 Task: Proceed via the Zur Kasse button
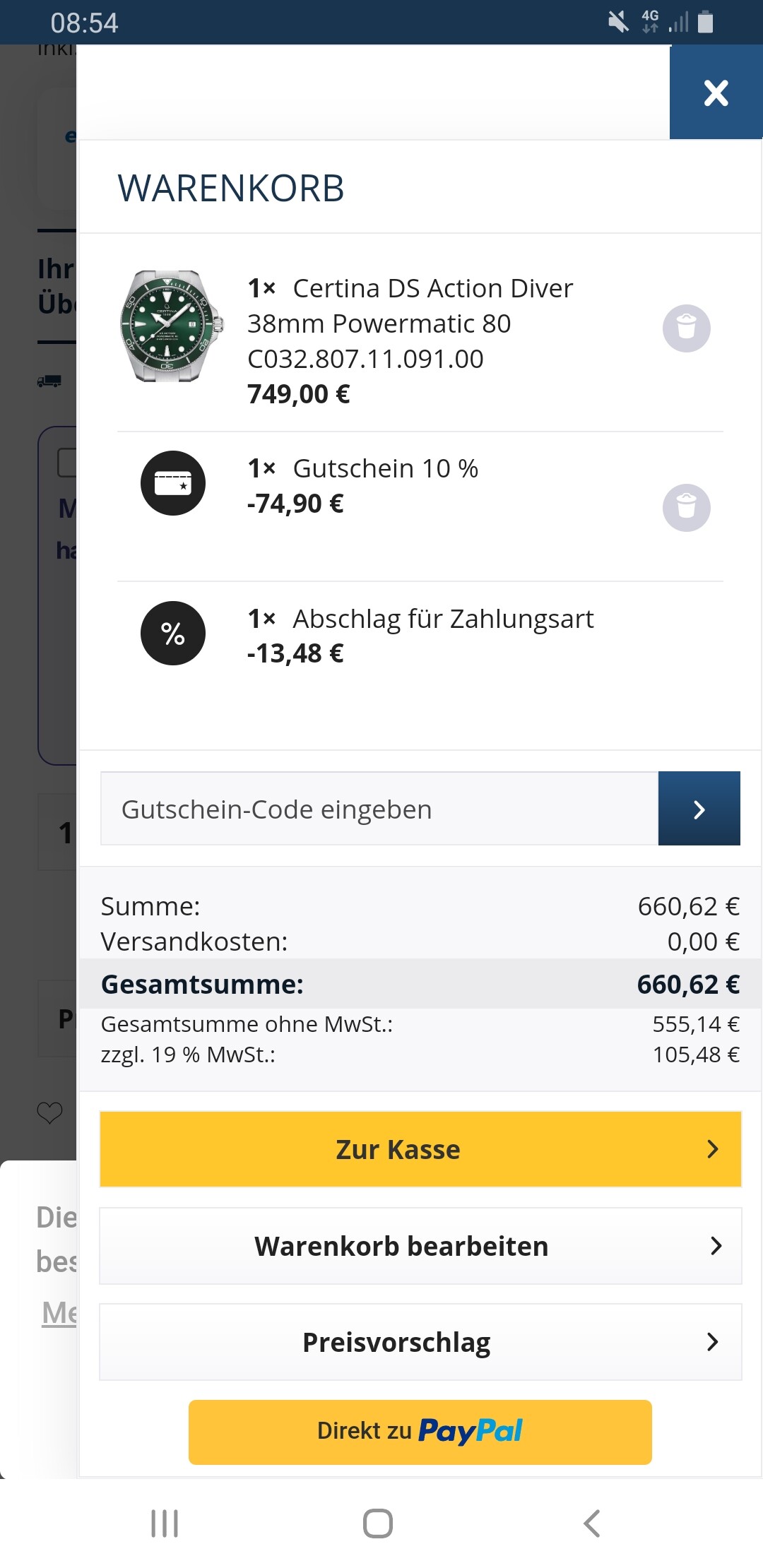(420, 1149)
